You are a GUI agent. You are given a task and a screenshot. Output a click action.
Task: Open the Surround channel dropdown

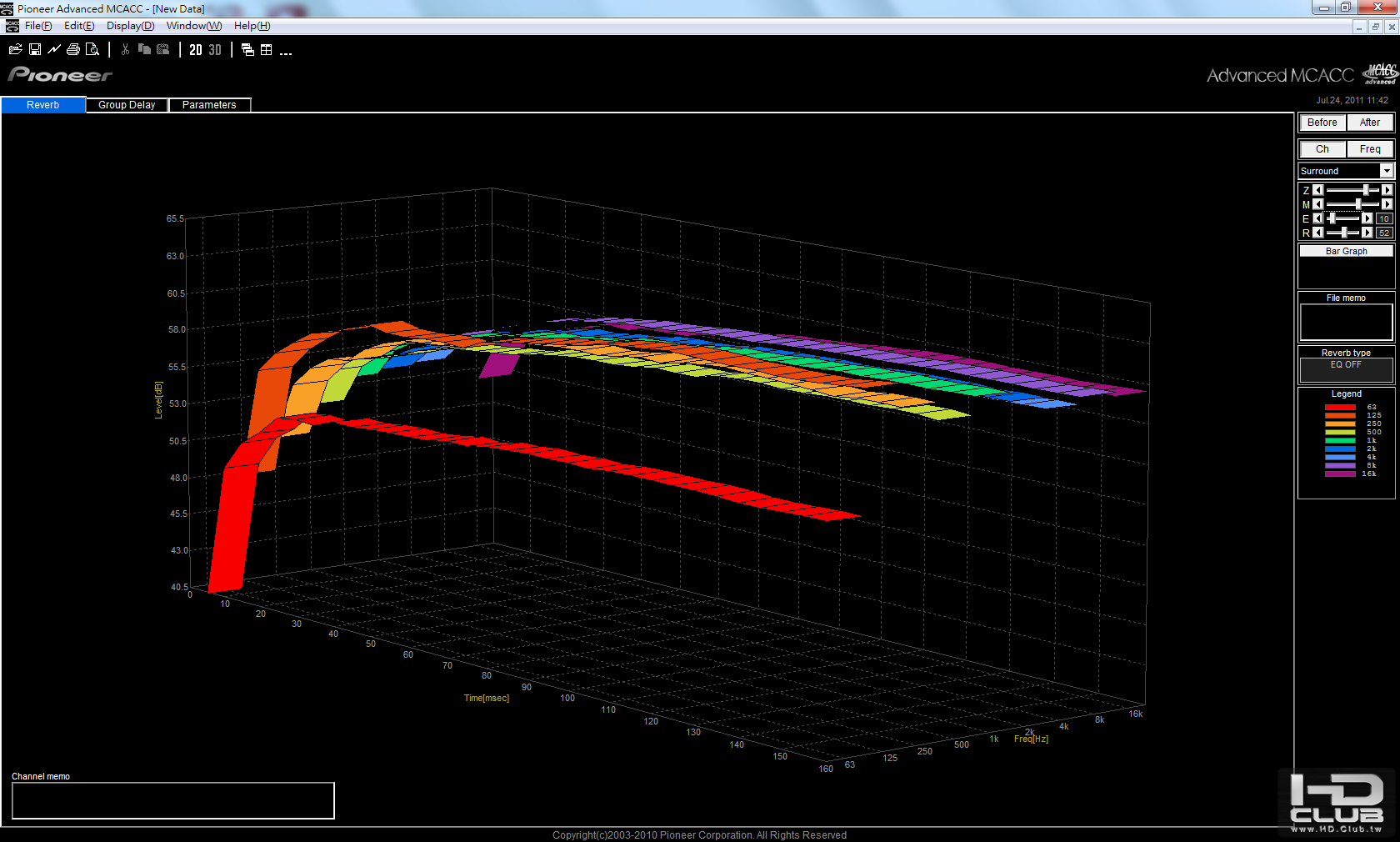[1386, 171]
